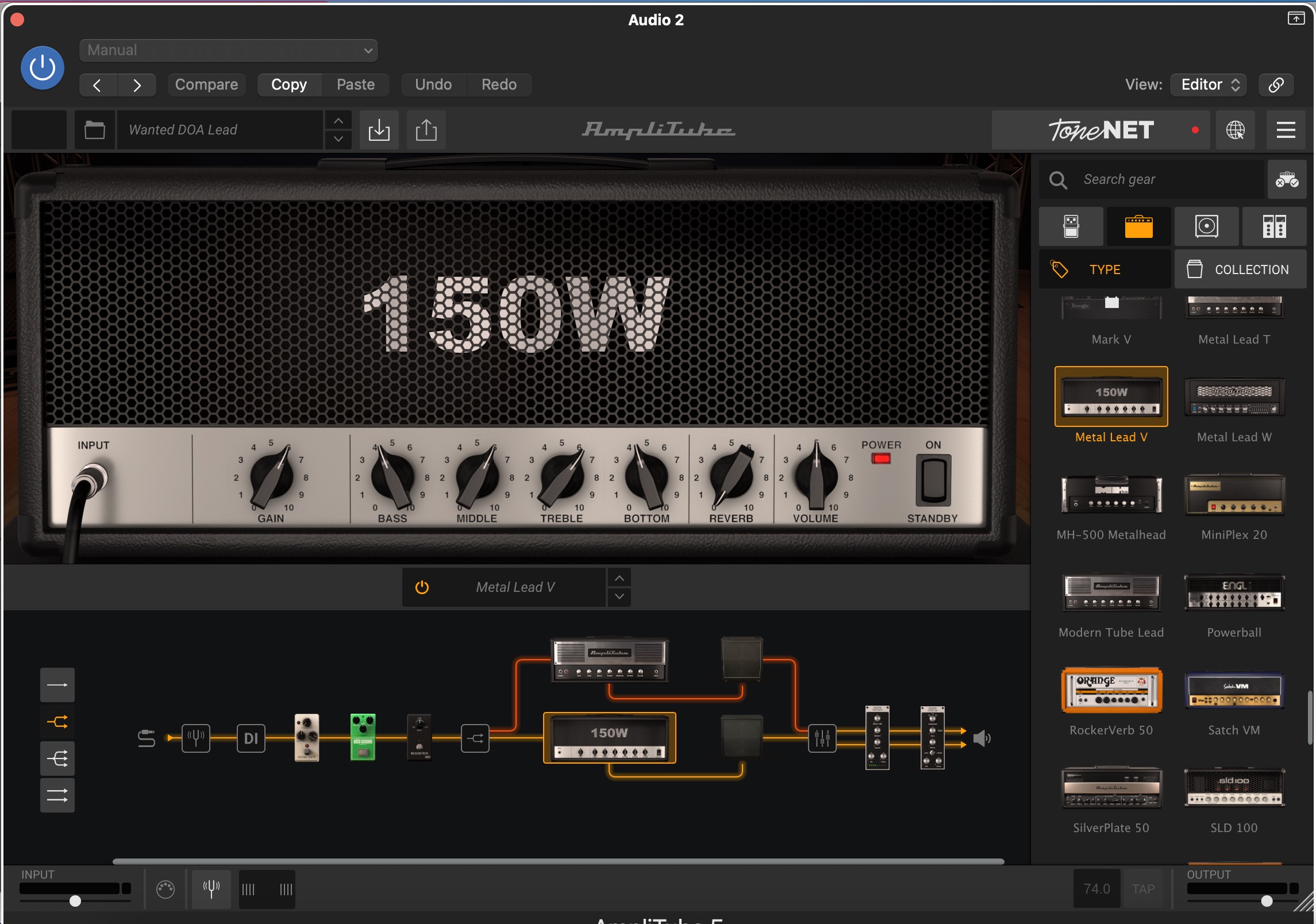This screenshot has width=1316, height=924.
Task: Select previous preset with up arrow
Action: pyautogui.click(x=338, y=121)
